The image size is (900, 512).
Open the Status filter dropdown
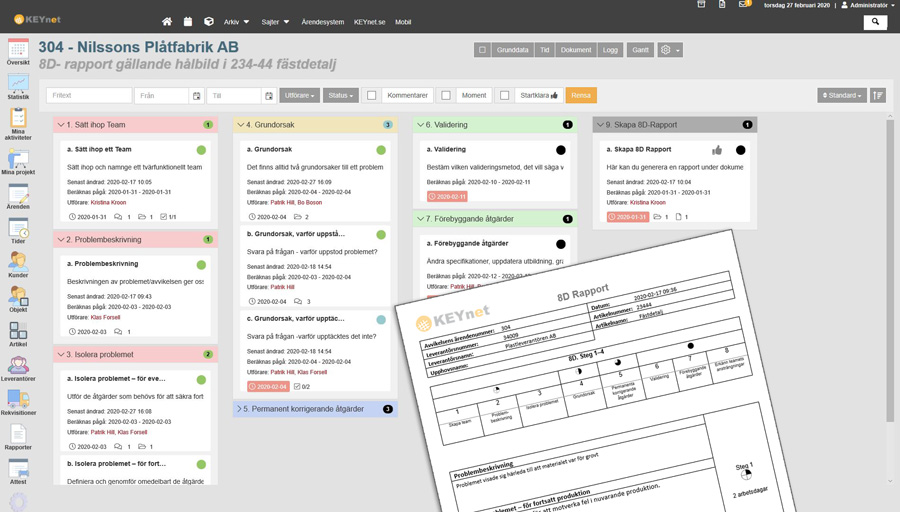click(x=341, y=96)
